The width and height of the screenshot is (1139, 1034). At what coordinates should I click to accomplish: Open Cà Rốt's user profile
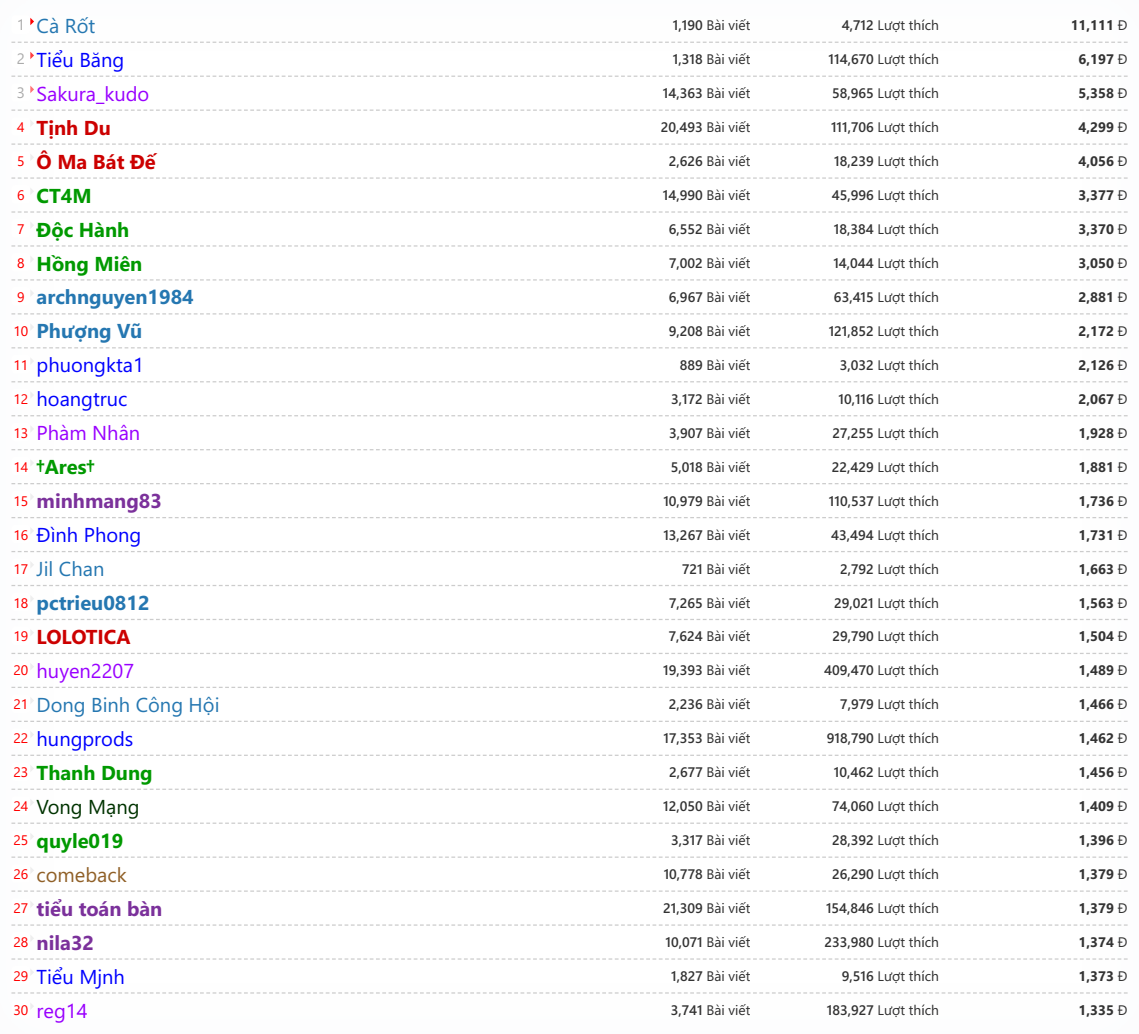66,26
